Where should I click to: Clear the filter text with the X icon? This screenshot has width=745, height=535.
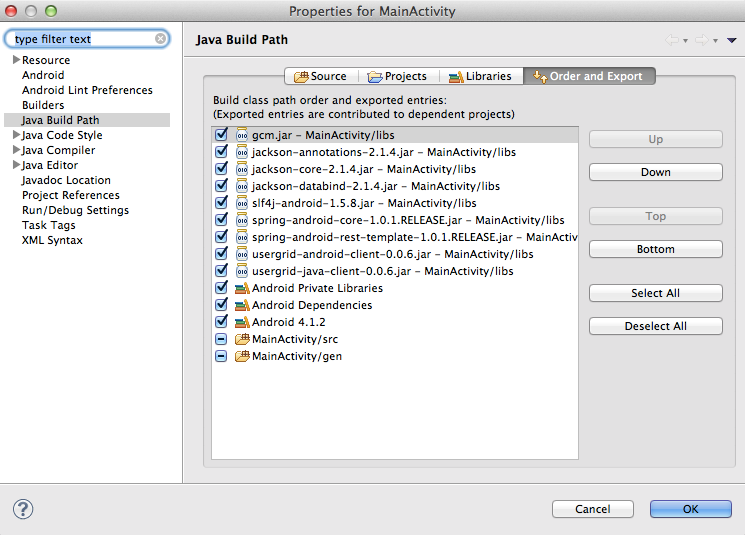161,38
